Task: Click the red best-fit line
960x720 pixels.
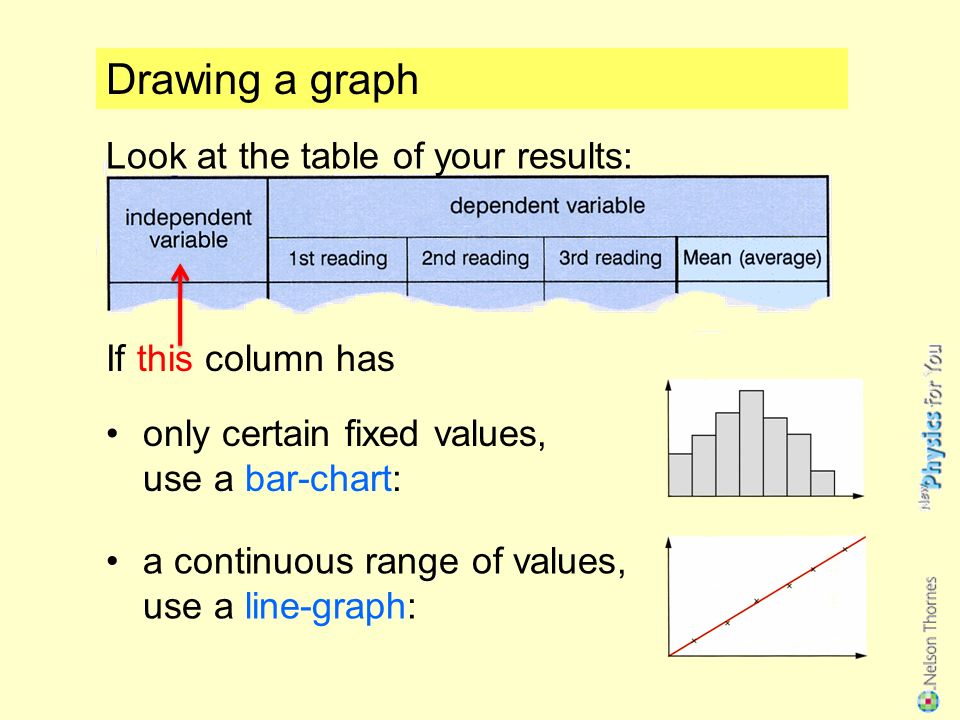Action: (768, 596)
